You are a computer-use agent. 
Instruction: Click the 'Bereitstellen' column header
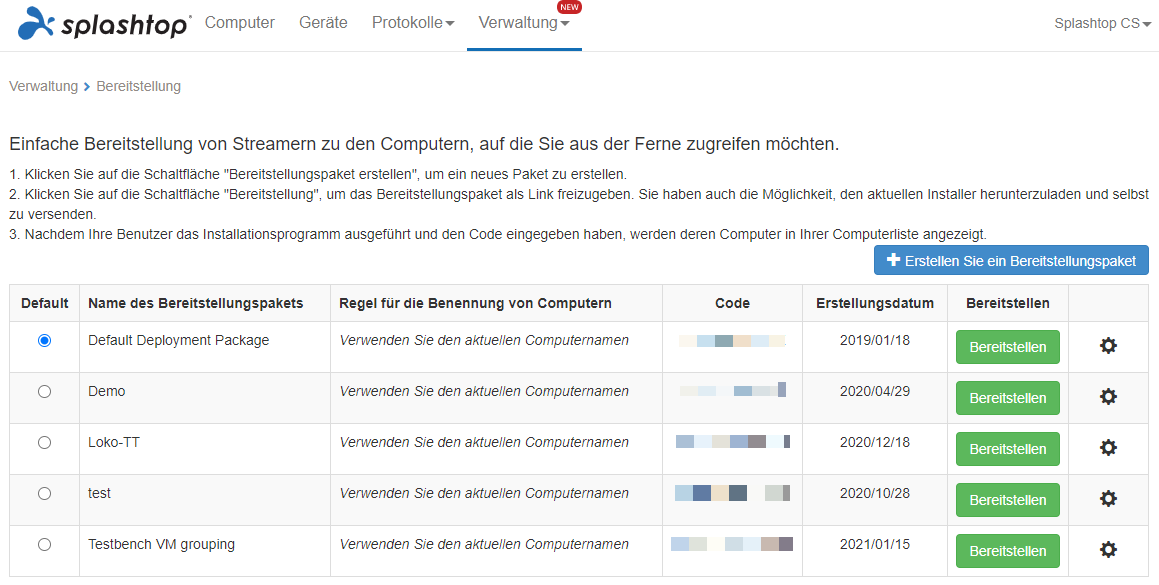click(1007, 303)
